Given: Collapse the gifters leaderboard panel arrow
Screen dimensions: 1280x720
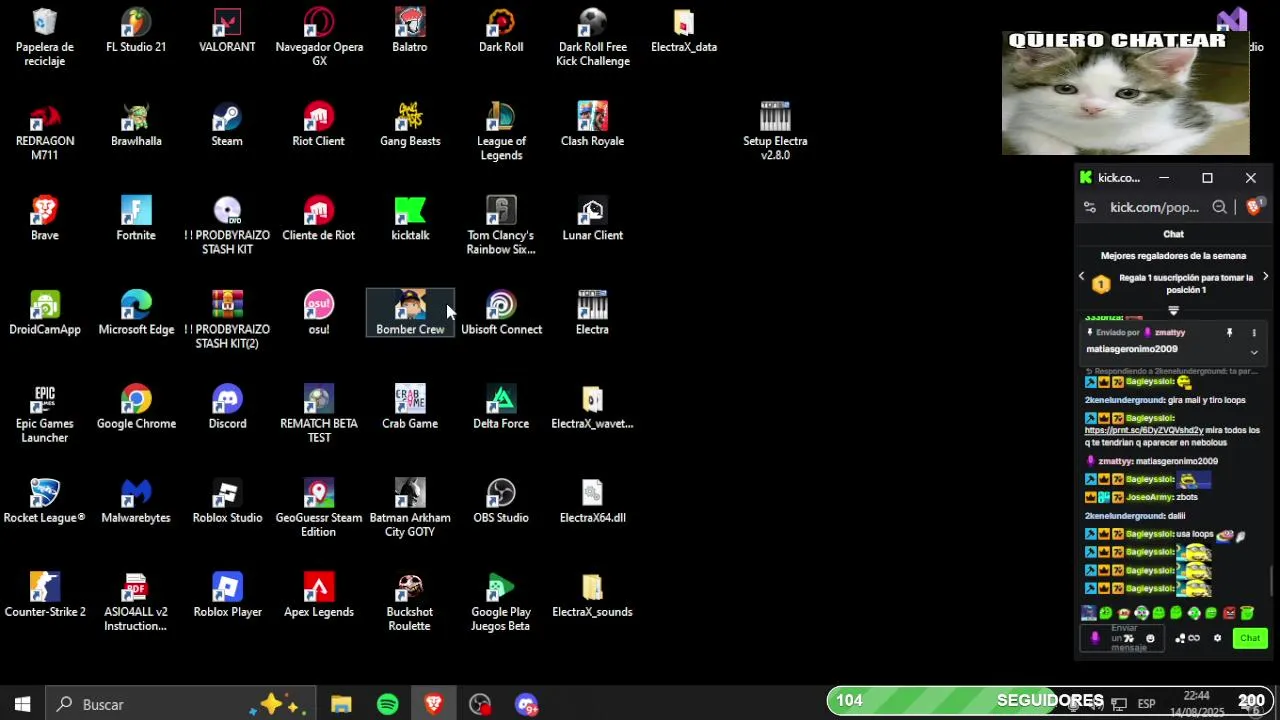Looking at the screenshot, I should coord(1174,310).
